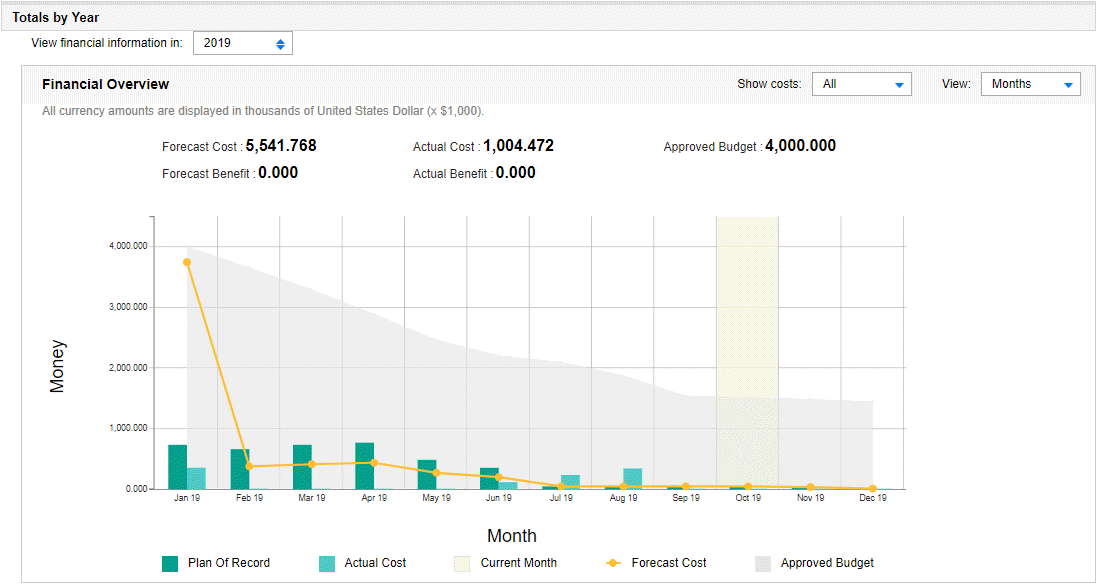Expand the Show costs All dropdown
The width and height of the screenshot is (1098, 585).
coord(861,84)
